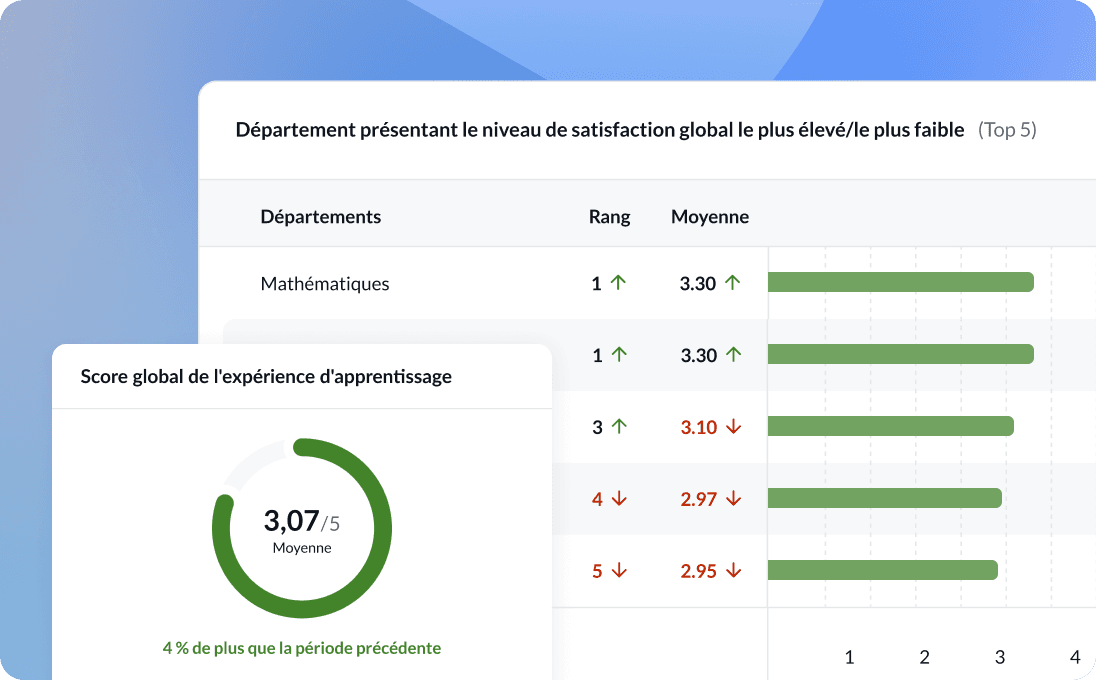
Task: Click the Départements column header
Action: (x=321, y=217)
